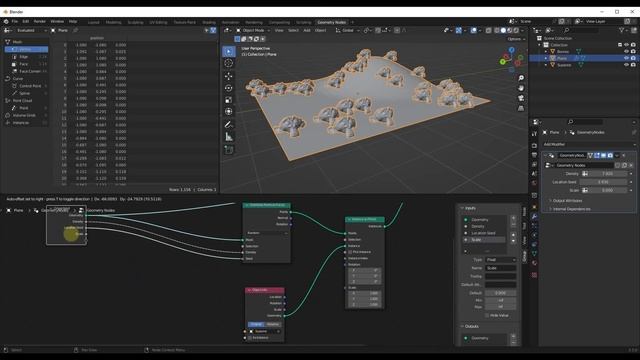
Task: Select the Rotate tool in the viewport toolbar
Action: click(x=229, y=88)
